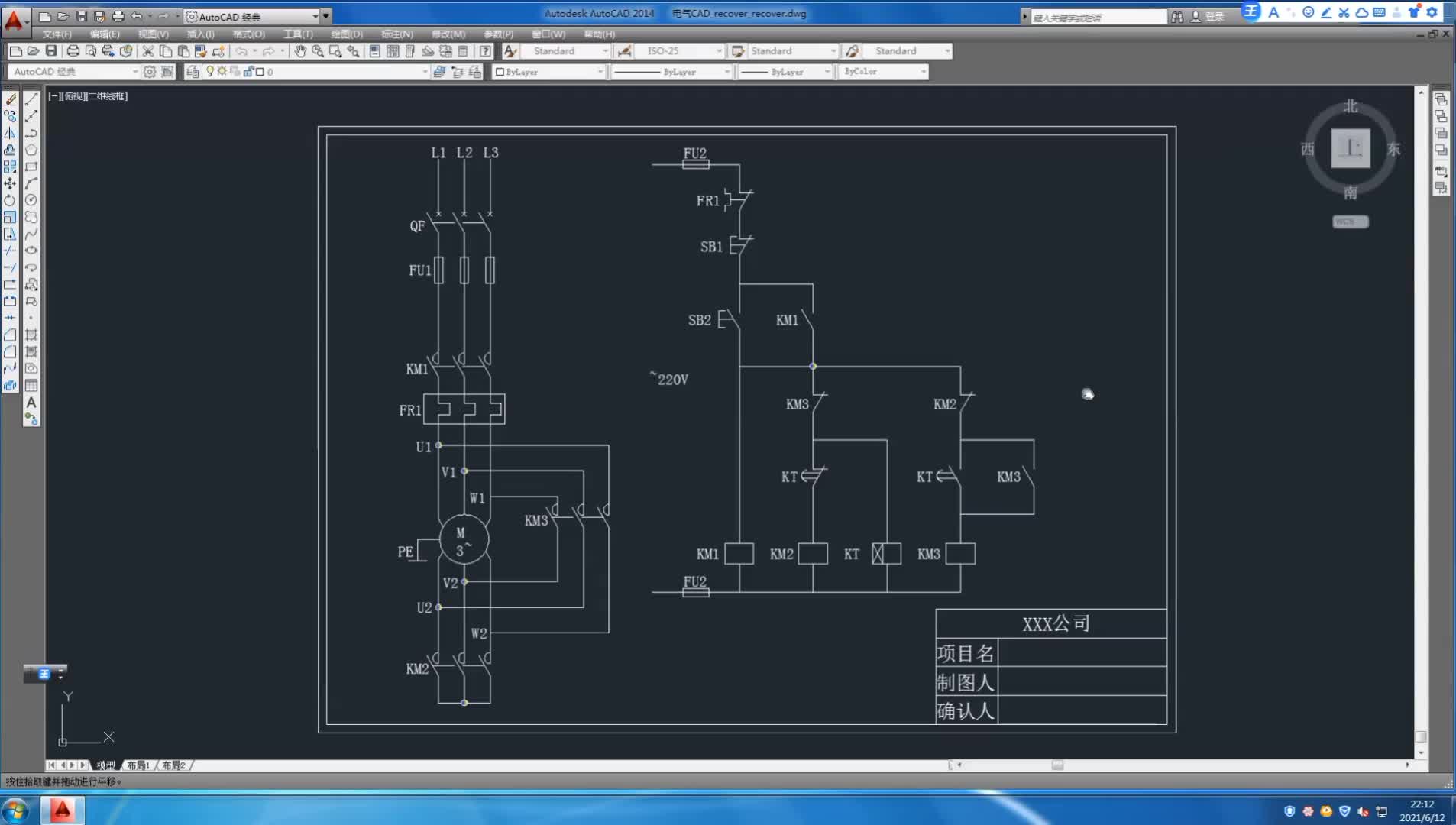Select the Circle draw tool

31,200
